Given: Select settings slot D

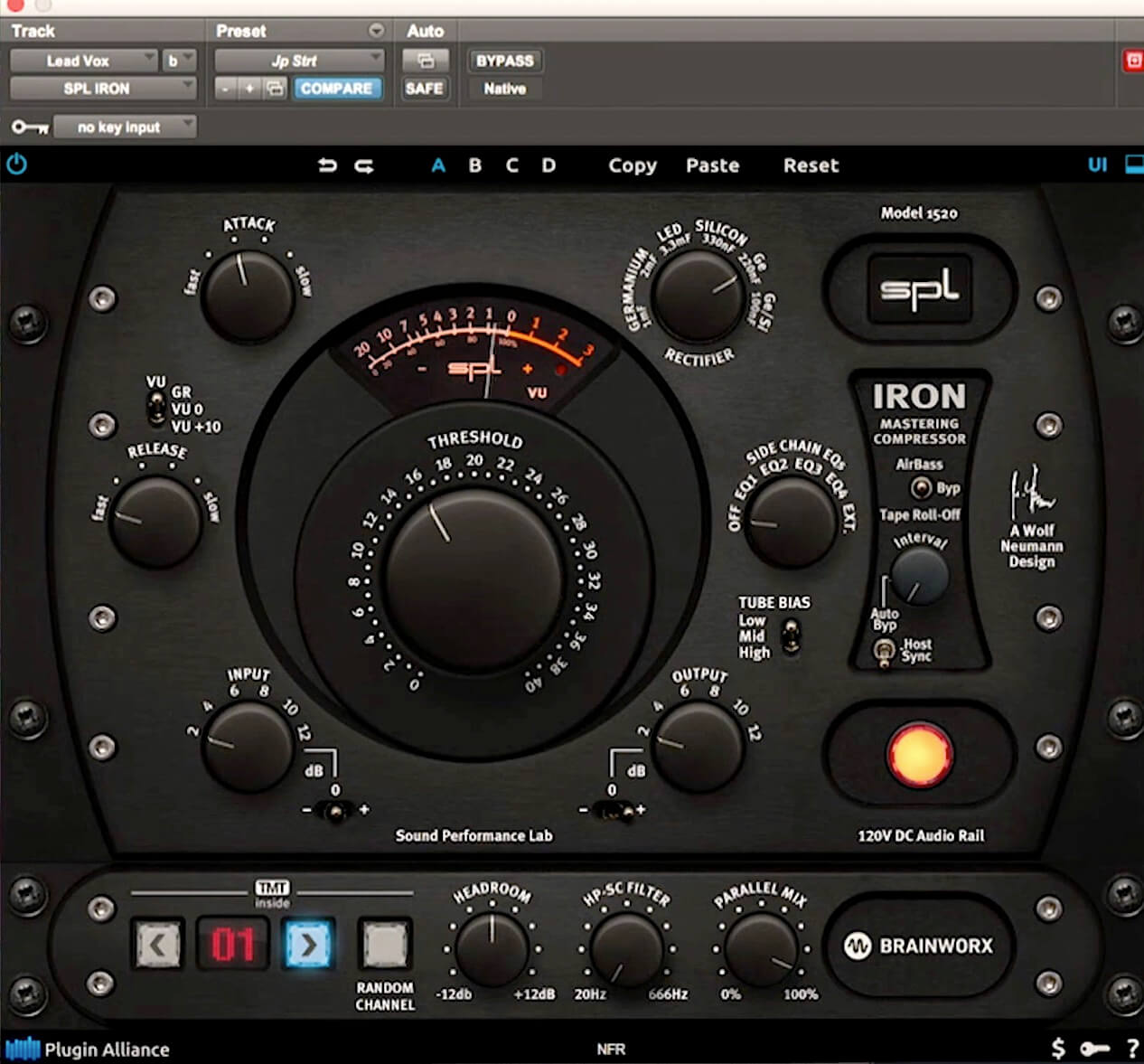Looking at the screenshot, I should 549,165.
